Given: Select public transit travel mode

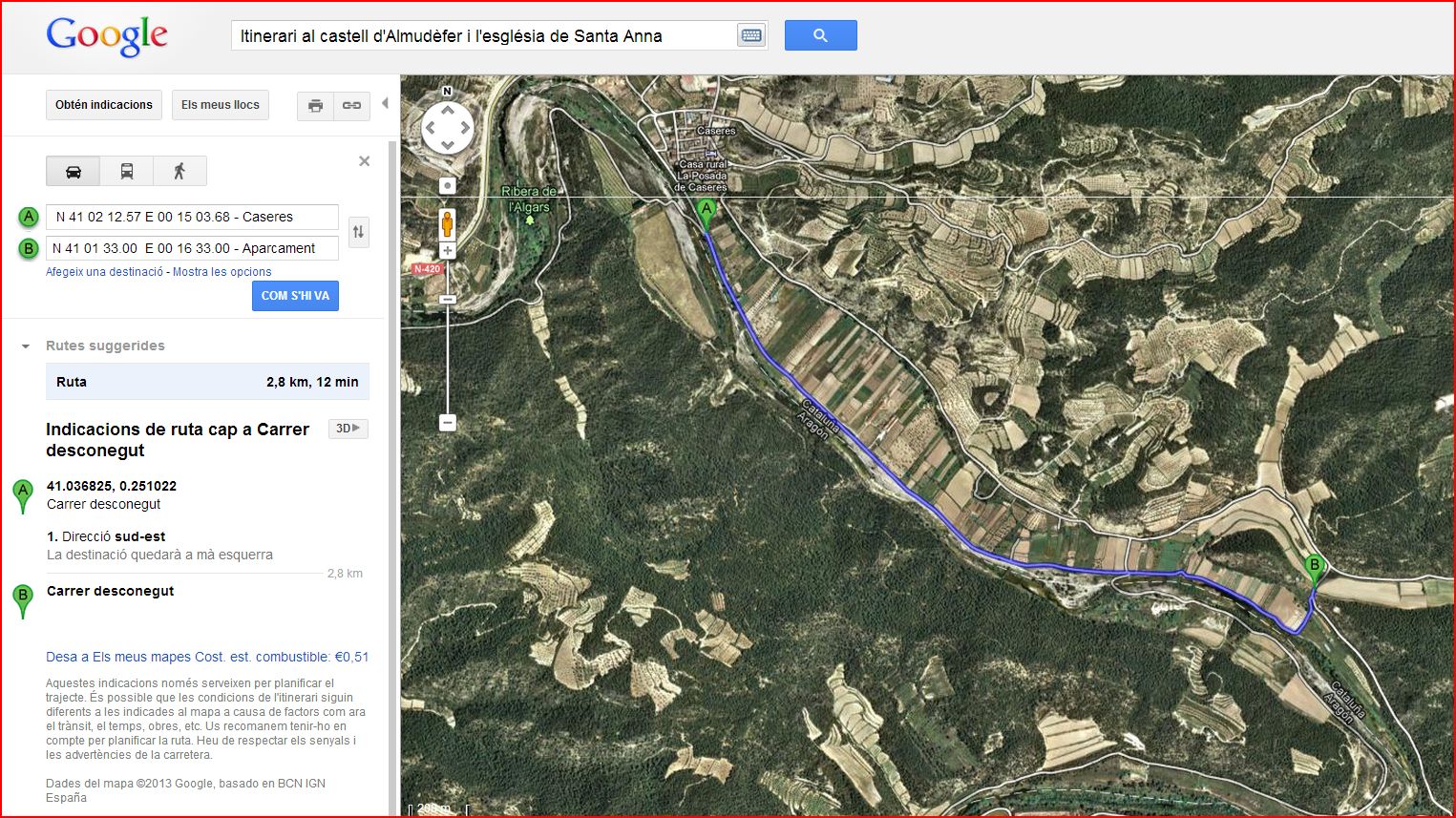Looking at the screenshot, I should tap(126, 172).
